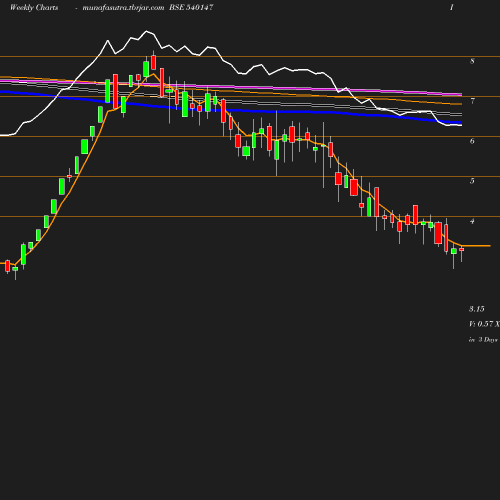The height and width of the screenshot is (500, 500).
Task: Click the price axis label 7
Action: 472,101
